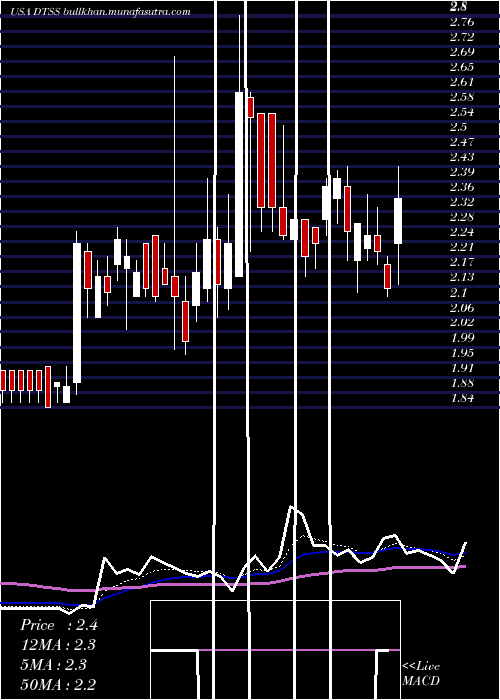
Task: Click the '<<Live MACD' label
Action: pyautogui.click(x=421, y=674)
